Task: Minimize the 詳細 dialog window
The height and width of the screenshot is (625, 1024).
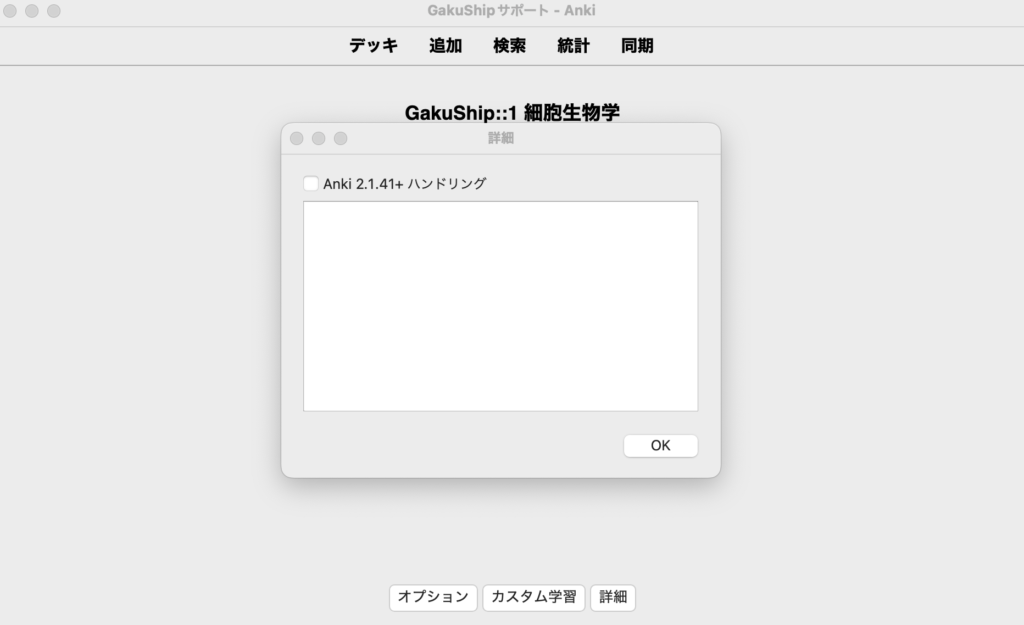Action: point(319,139)
